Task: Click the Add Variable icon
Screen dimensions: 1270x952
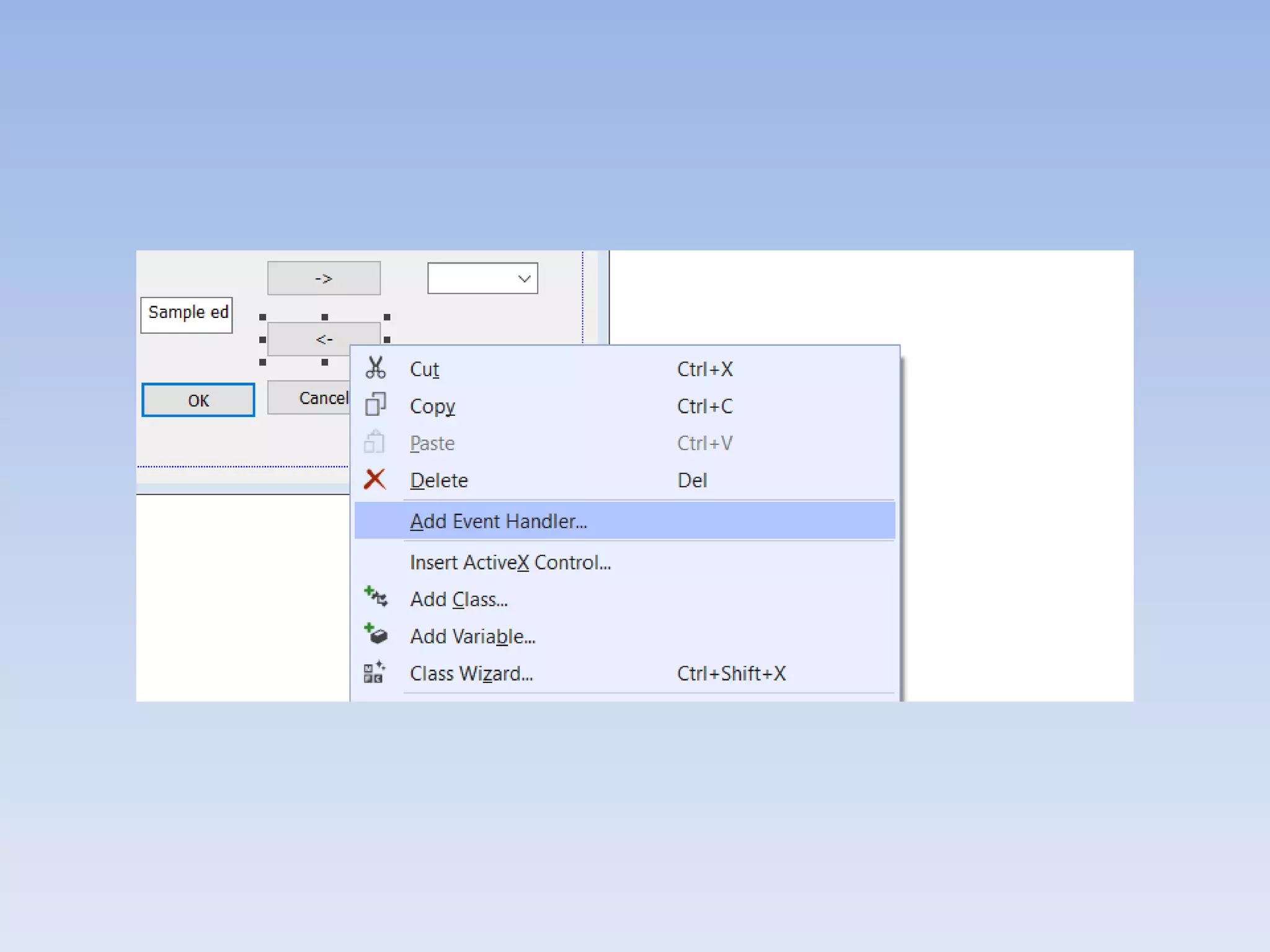Action: [376, 634]
